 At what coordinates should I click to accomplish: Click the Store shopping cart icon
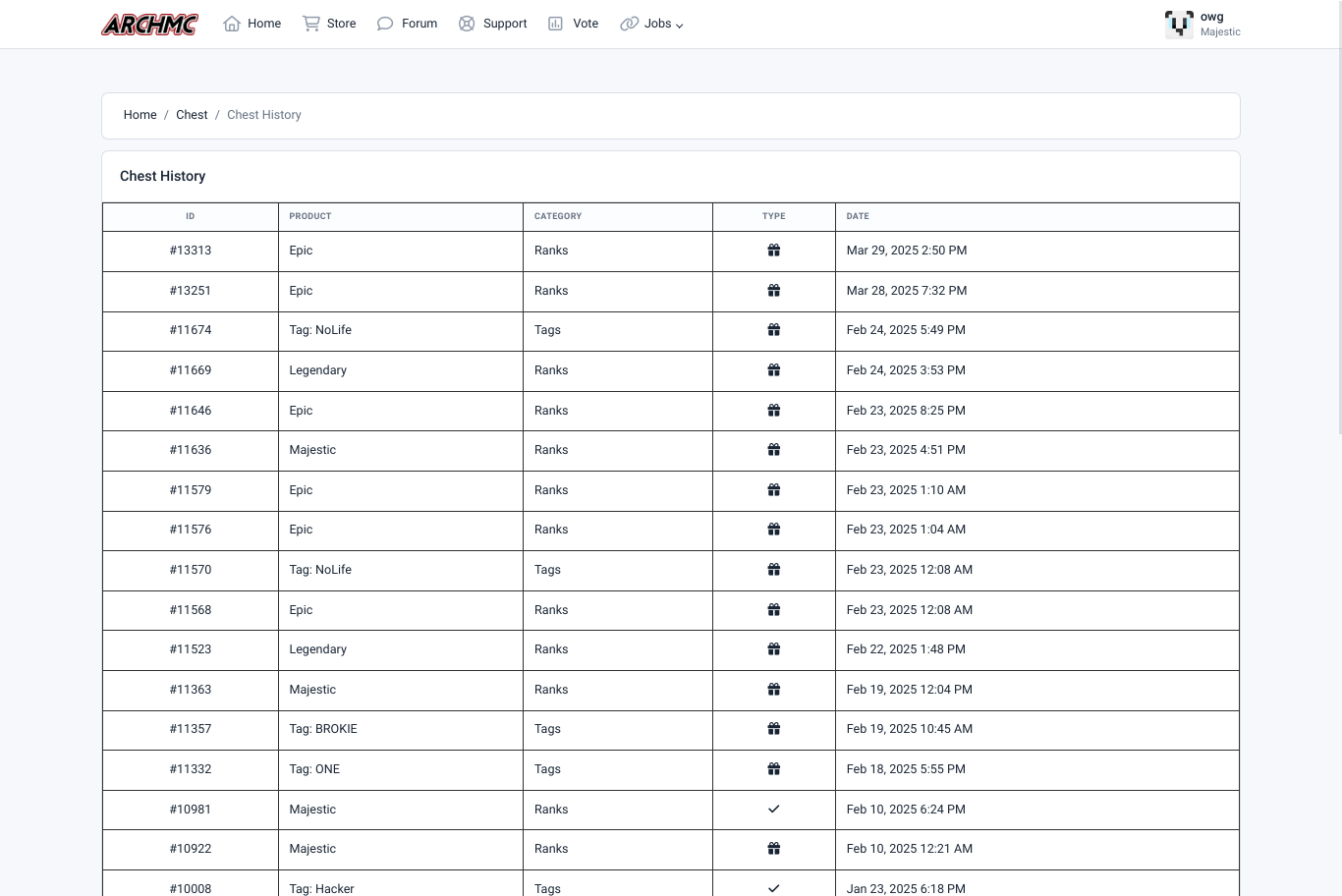311,24
